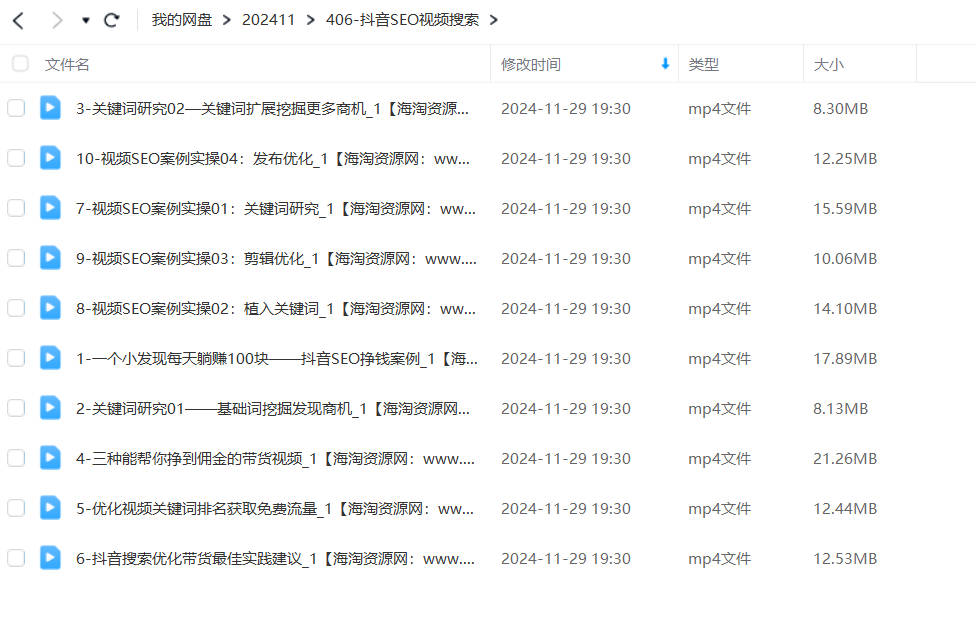Click video icon of 3-关键词研究02 file
Viewport: 976px width, 617px height.
point(50,108)
